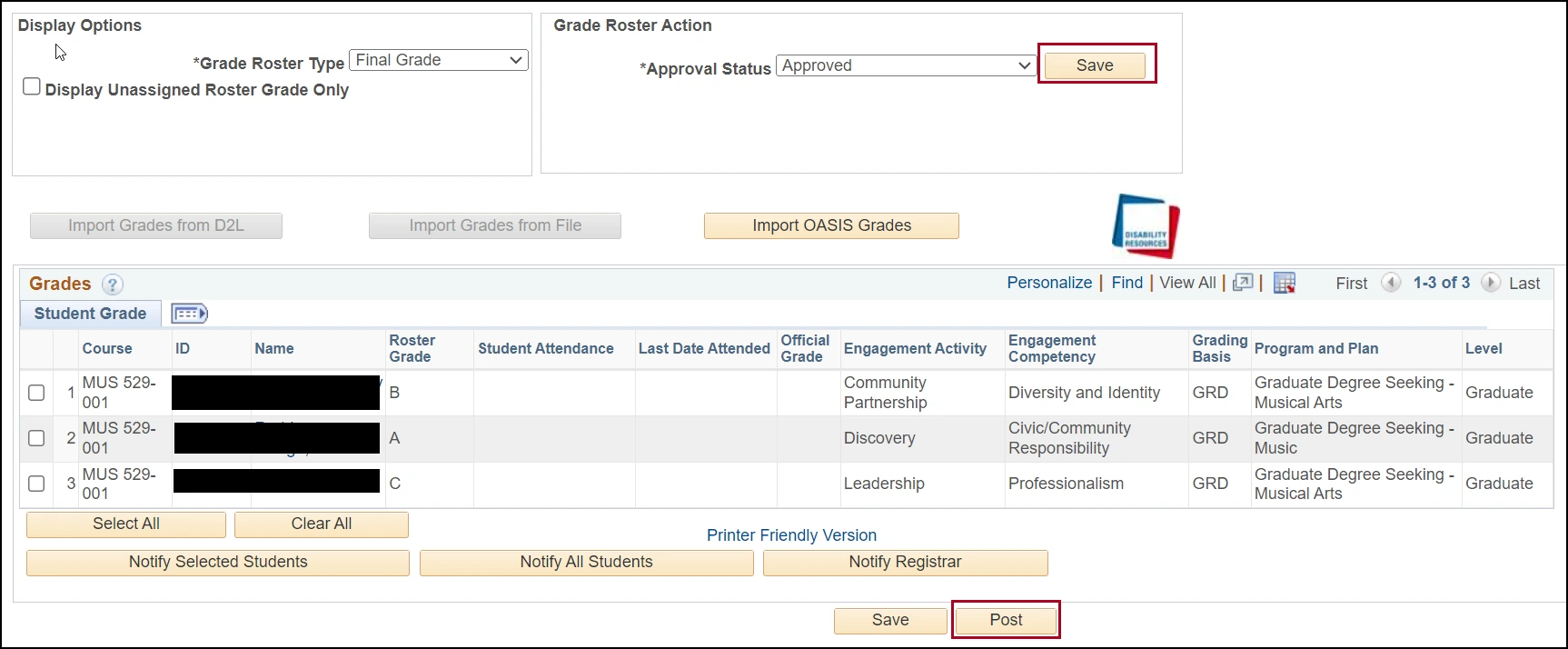
Task: Open the Grade Roster Type dropdown
Action: click(439, 60)
